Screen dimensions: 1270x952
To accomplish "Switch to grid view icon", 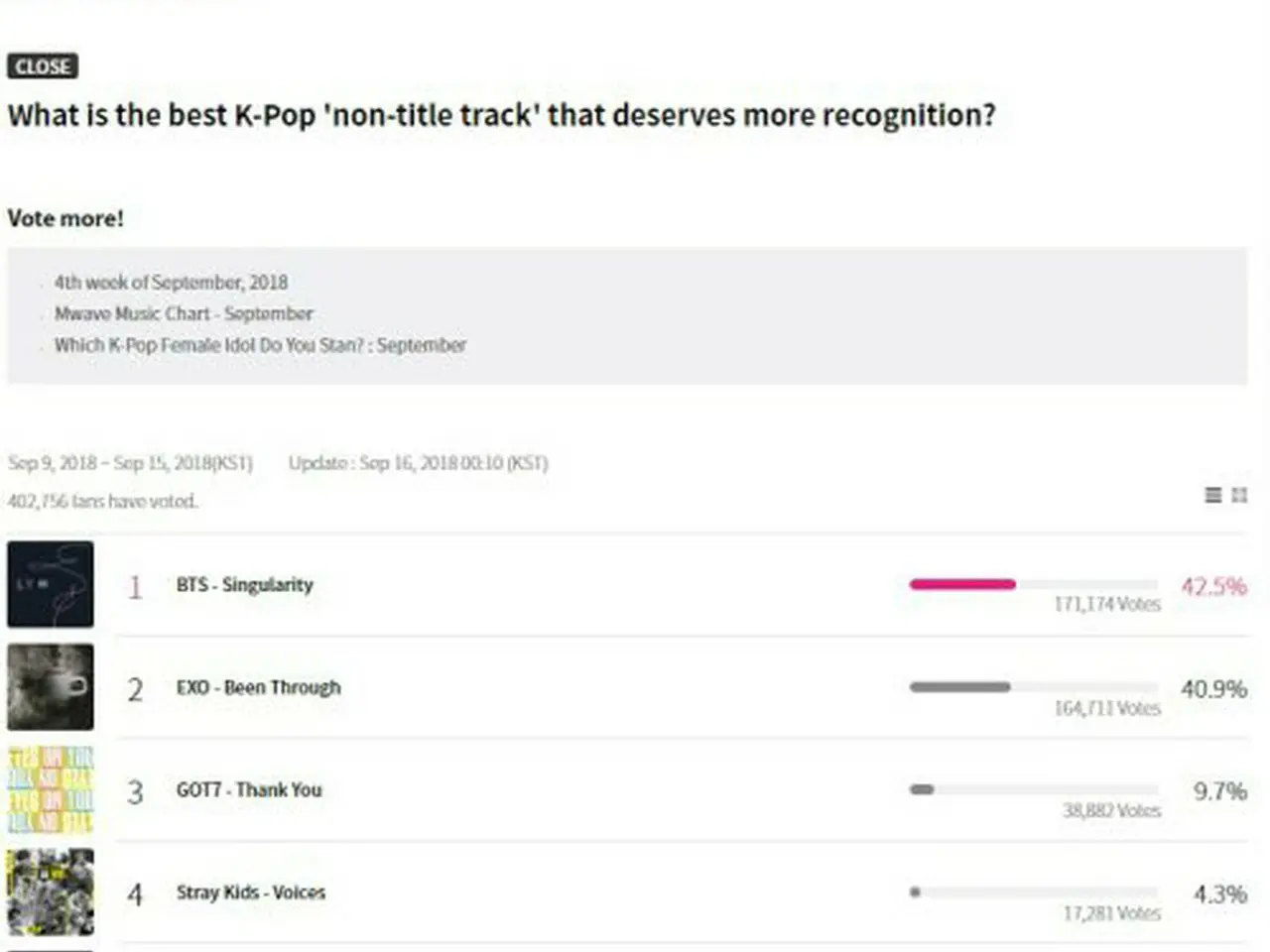I will coord(1239,494).
